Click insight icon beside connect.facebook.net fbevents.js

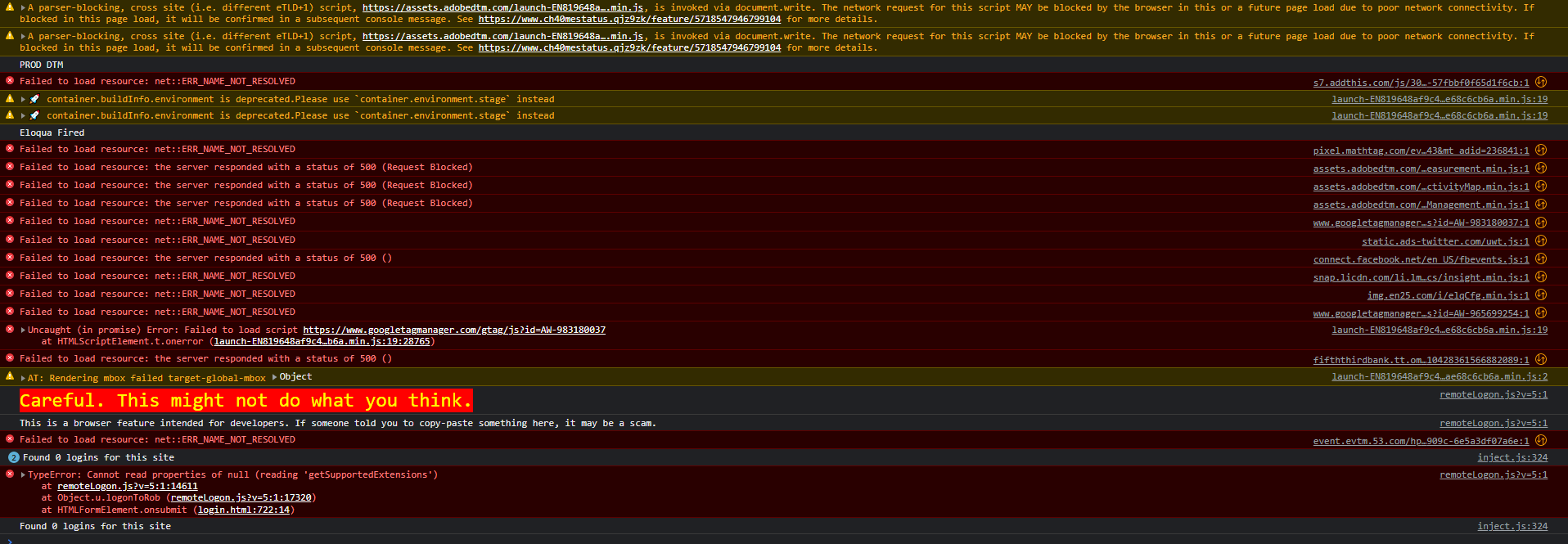point(1541,259)
